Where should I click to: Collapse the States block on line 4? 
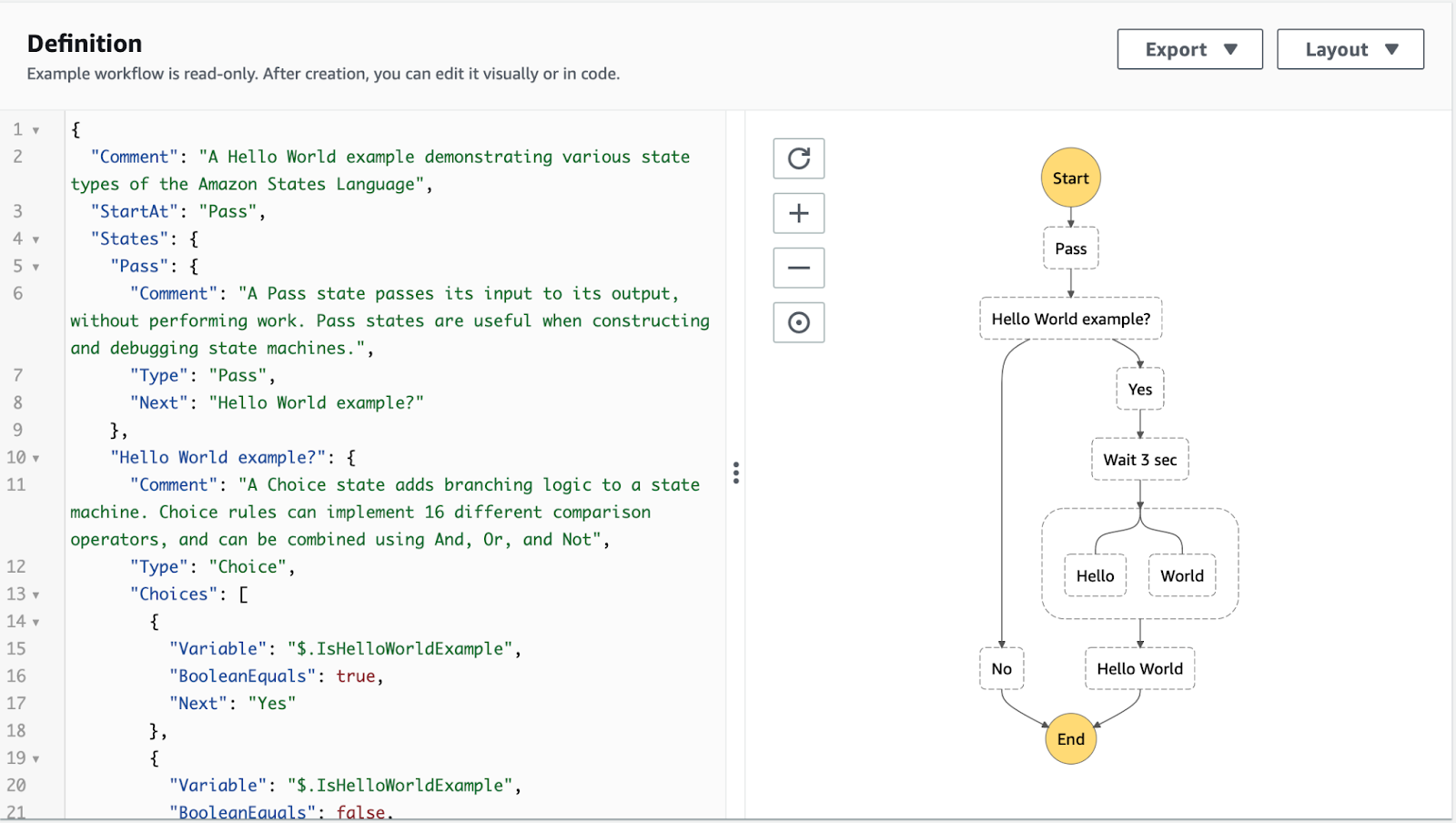(x=36, y=239)
